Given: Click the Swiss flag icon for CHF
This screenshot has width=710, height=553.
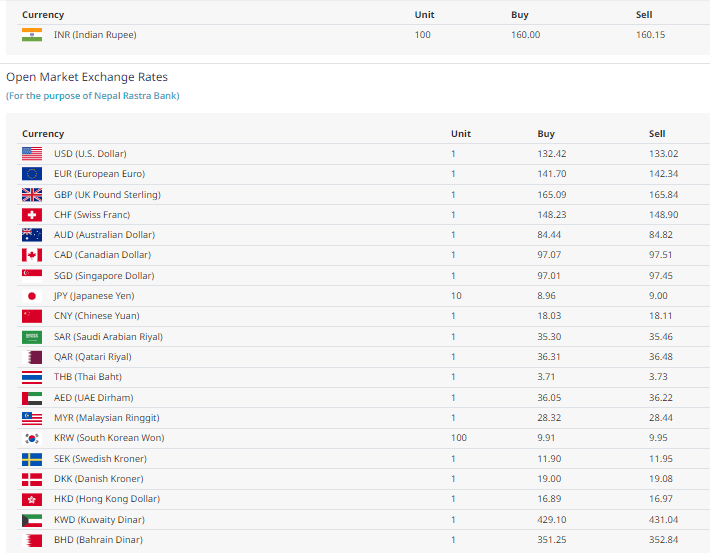Looking at the screenshot, I should [32, 215].
